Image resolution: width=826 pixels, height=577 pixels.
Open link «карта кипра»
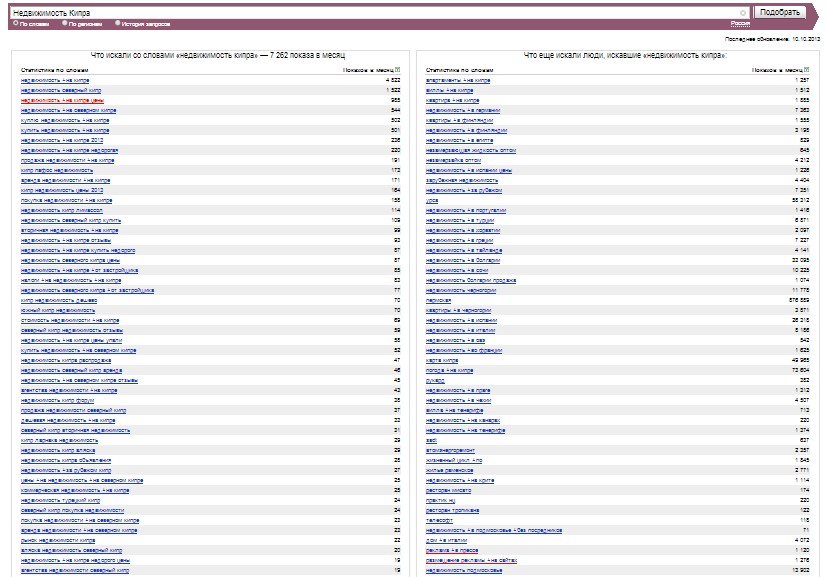pos(442,361)
